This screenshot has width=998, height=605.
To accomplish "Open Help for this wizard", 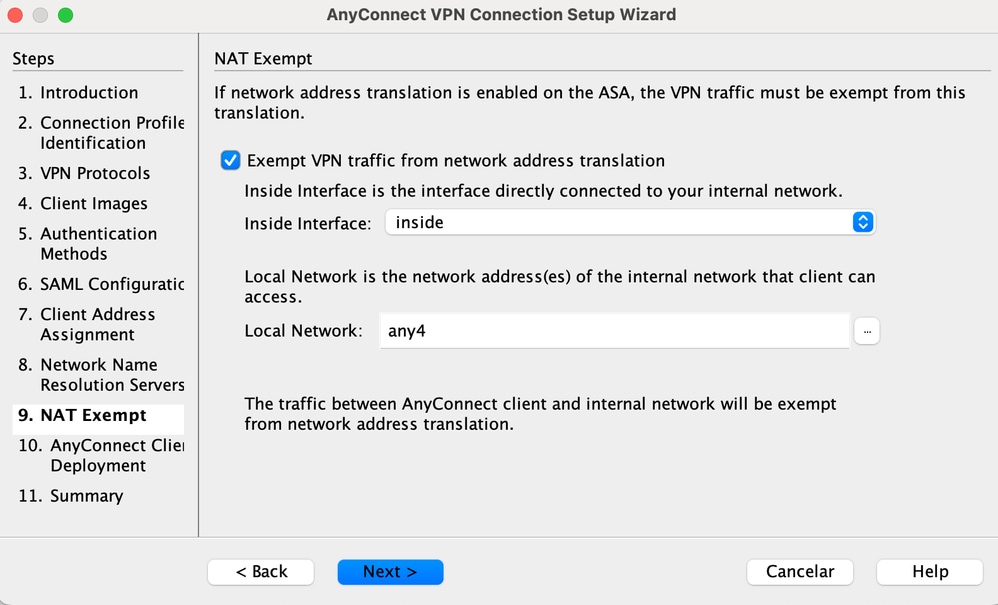I will coord(929,572).
